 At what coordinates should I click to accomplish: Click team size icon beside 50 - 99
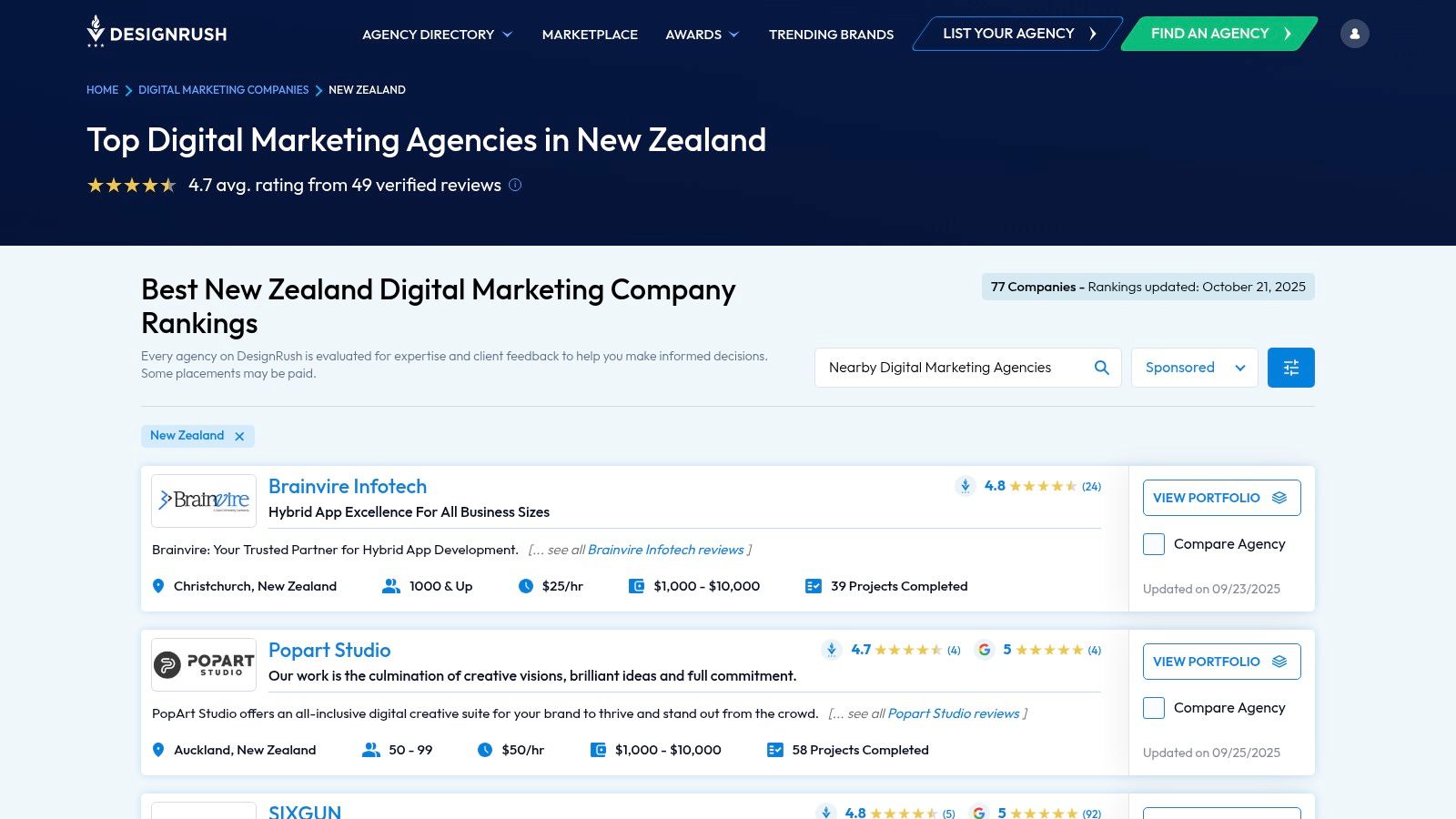click(371, 750)
